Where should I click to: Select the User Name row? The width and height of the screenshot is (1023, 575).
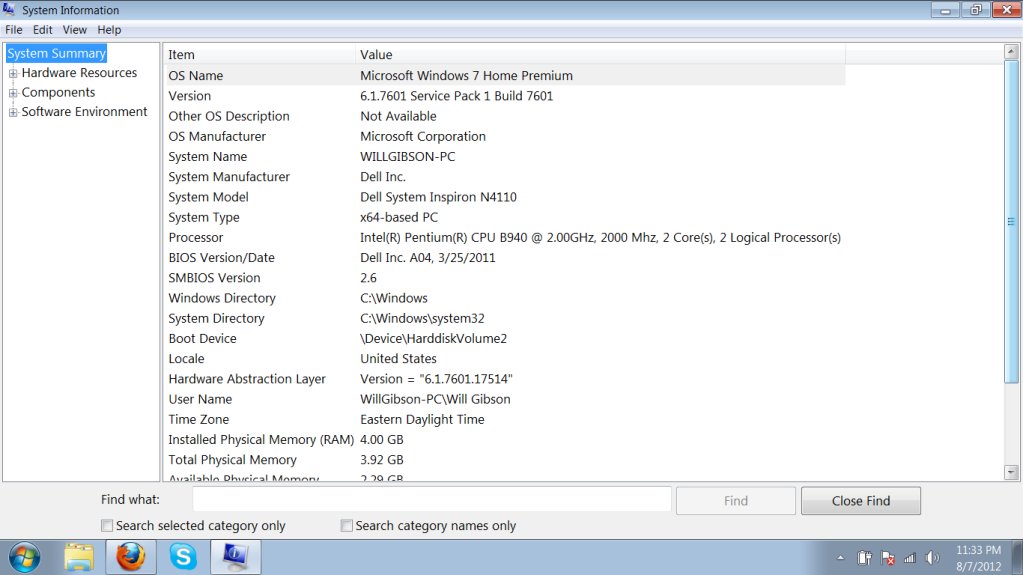tap(506, 399)
